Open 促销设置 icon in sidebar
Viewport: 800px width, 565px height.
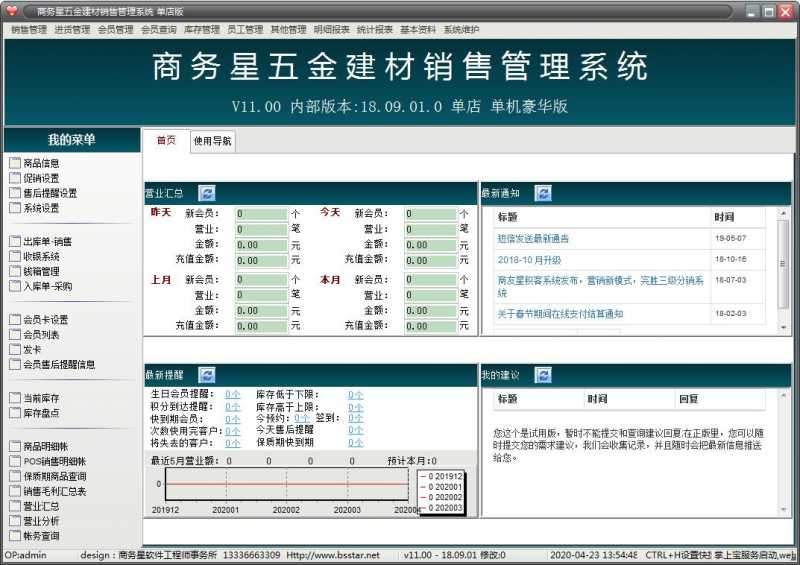pyautogui.click(x=15, y=178)
